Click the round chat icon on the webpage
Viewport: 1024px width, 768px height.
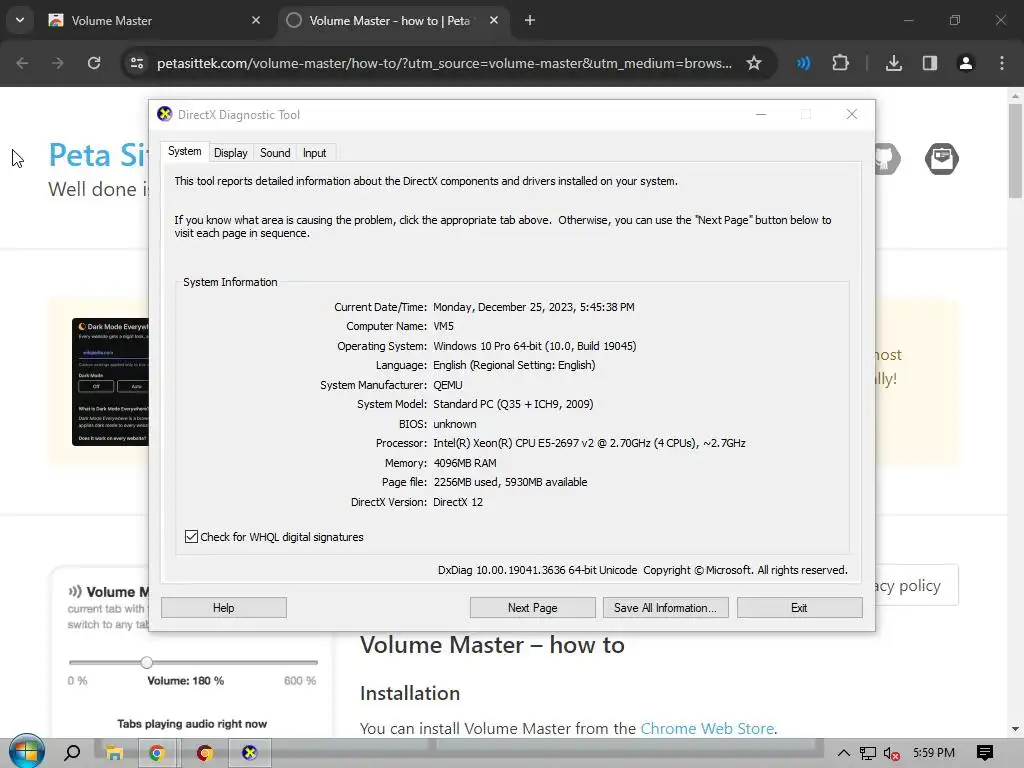[x=941, y=159]
